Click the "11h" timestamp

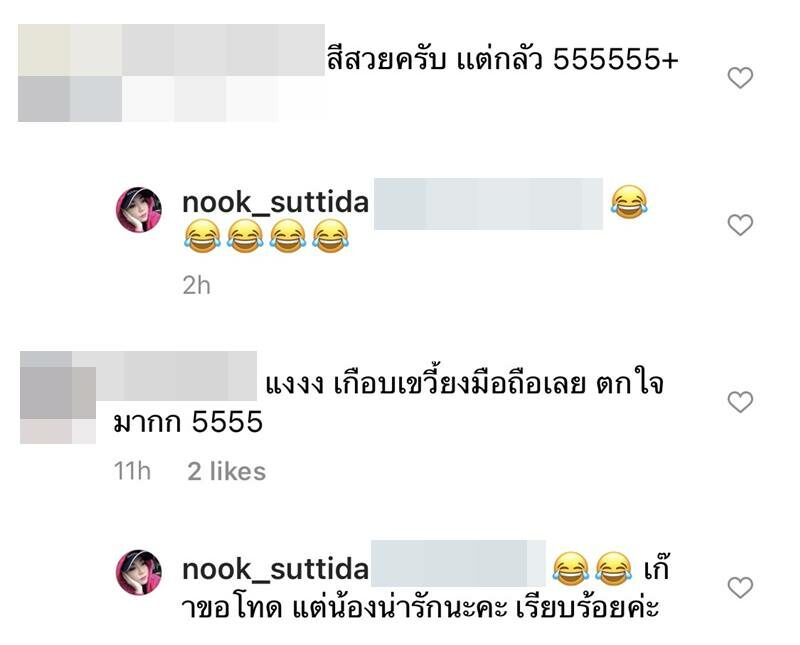132,471
